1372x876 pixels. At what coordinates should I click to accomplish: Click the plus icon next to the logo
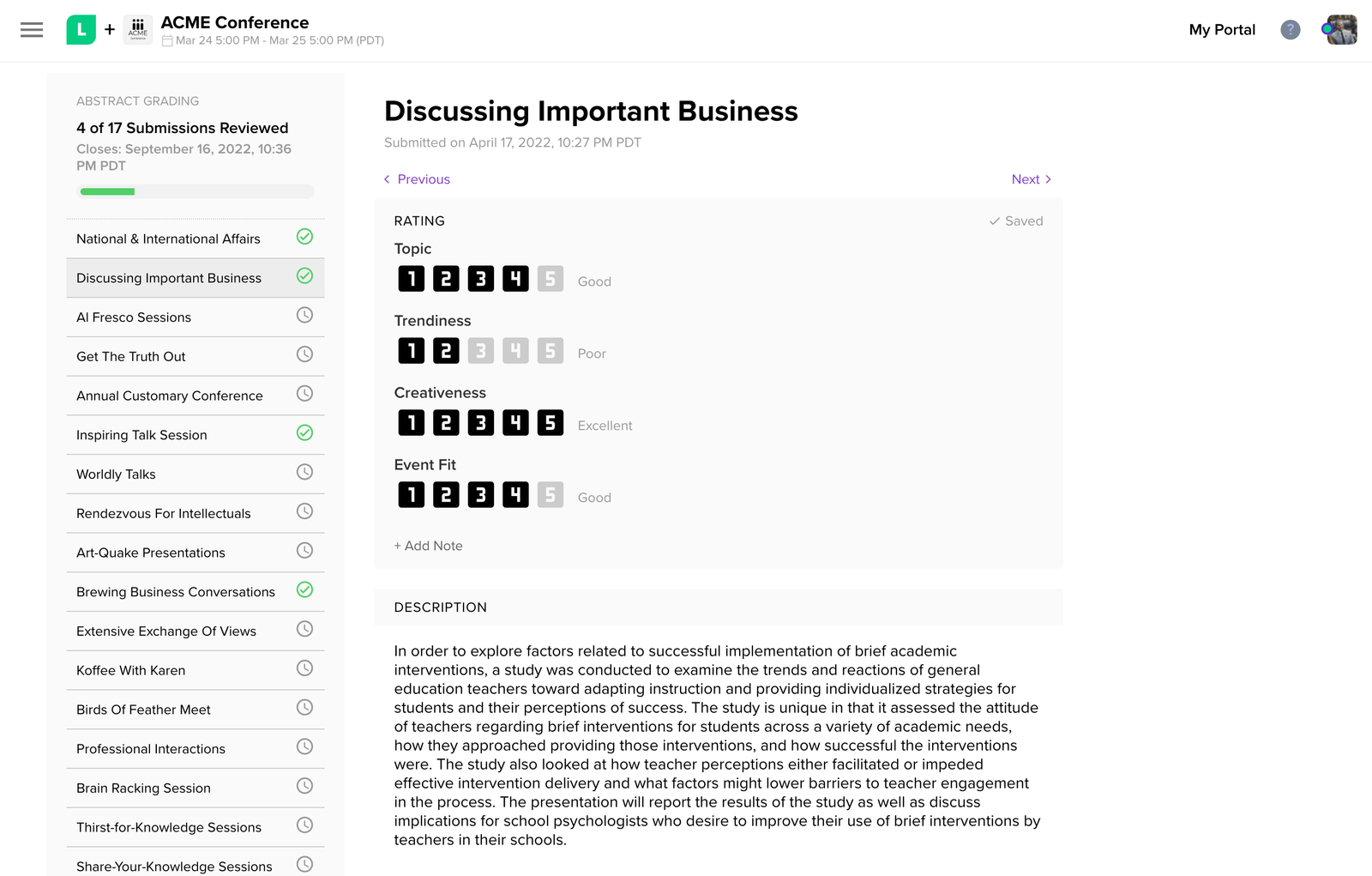click(109, 28)
